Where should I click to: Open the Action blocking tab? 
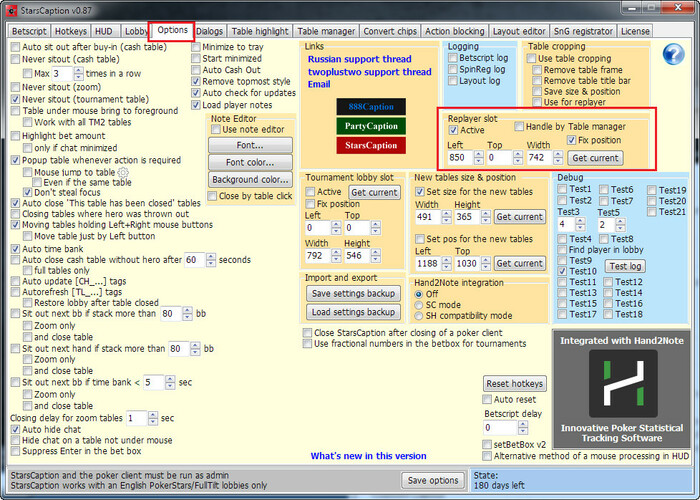click(454, 31)
